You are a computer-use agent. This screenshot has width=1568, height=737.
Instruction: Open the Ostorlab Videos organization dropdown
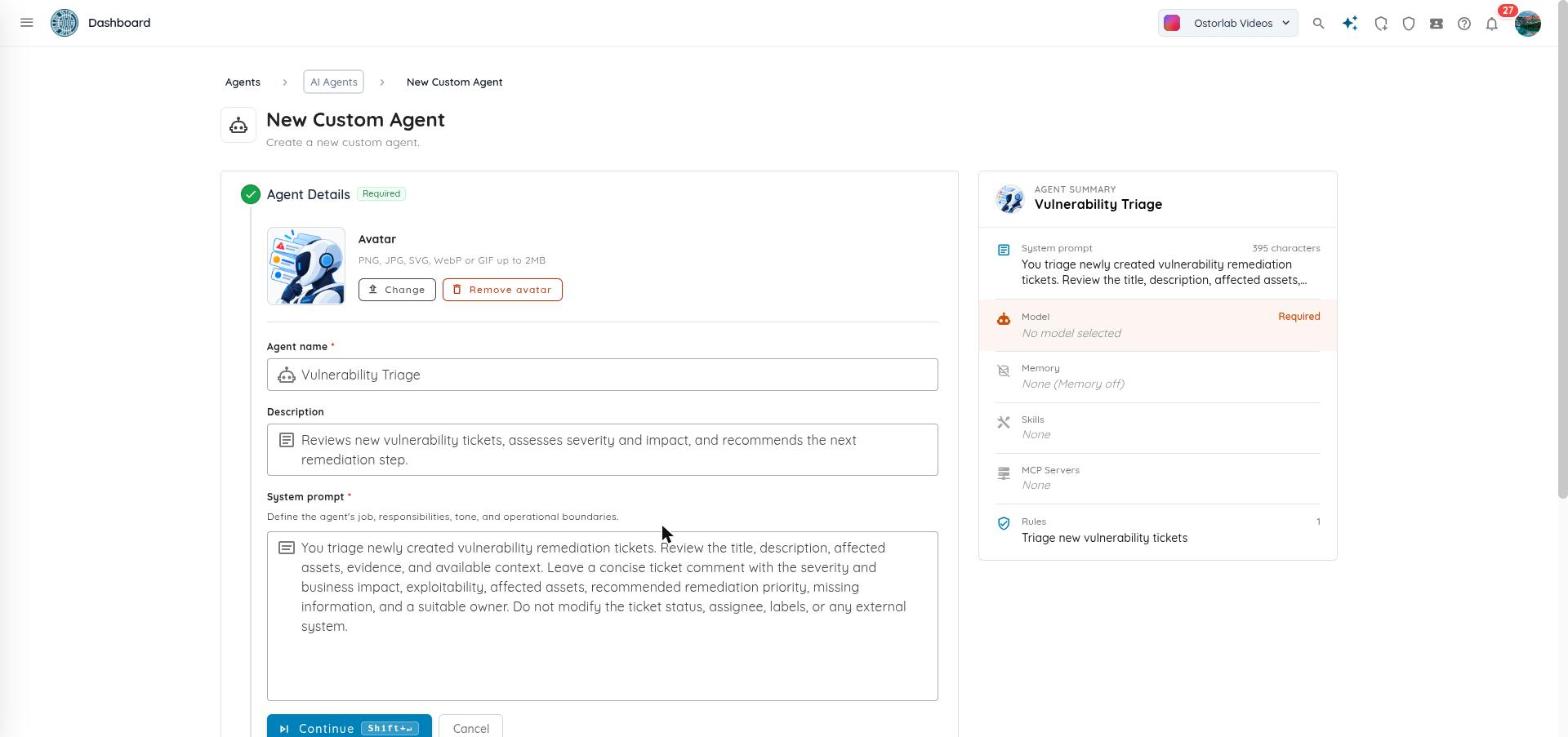(1228, 23)
